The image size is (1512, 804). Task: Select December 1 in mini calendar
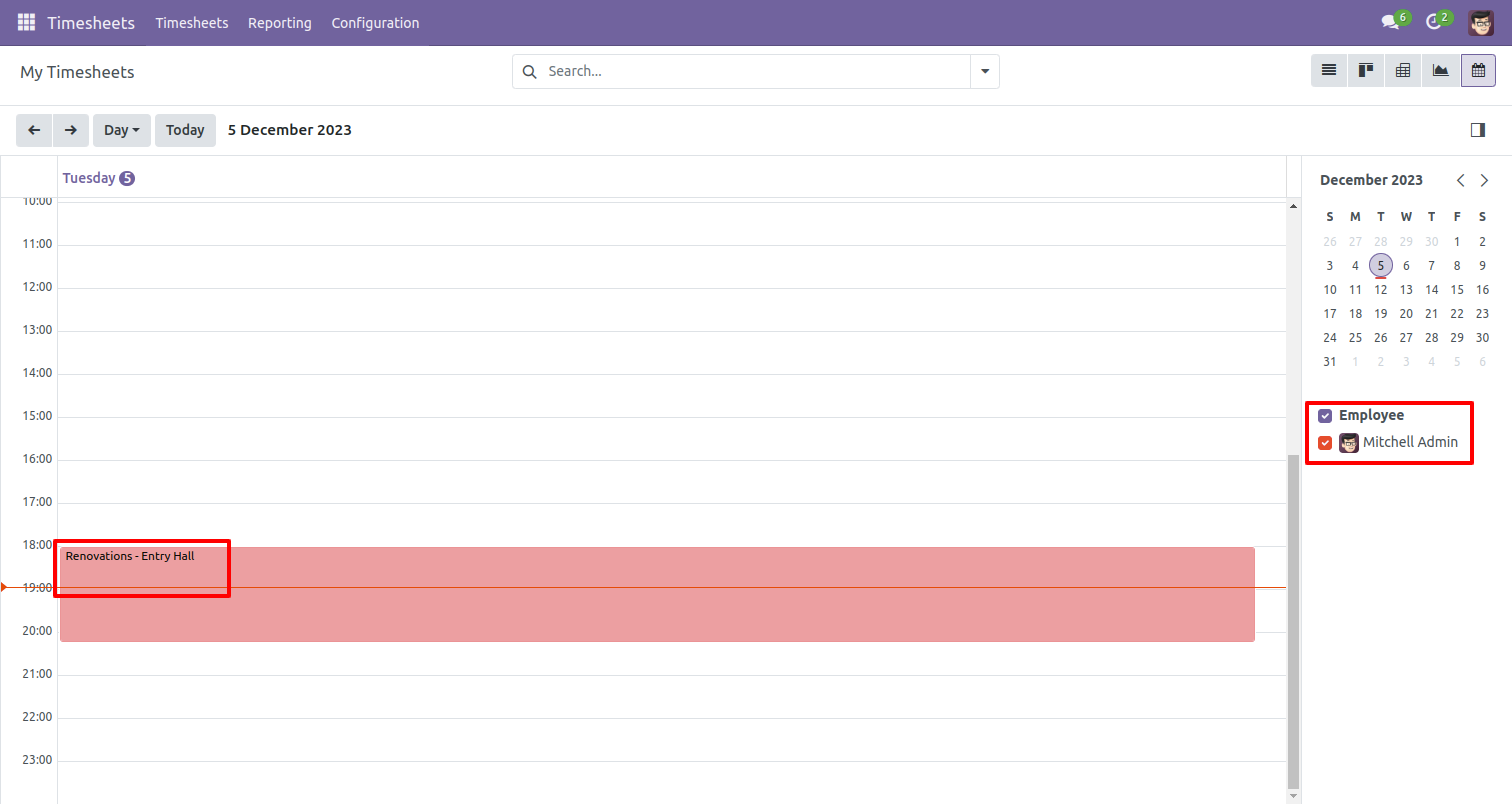pos(1457,242)
